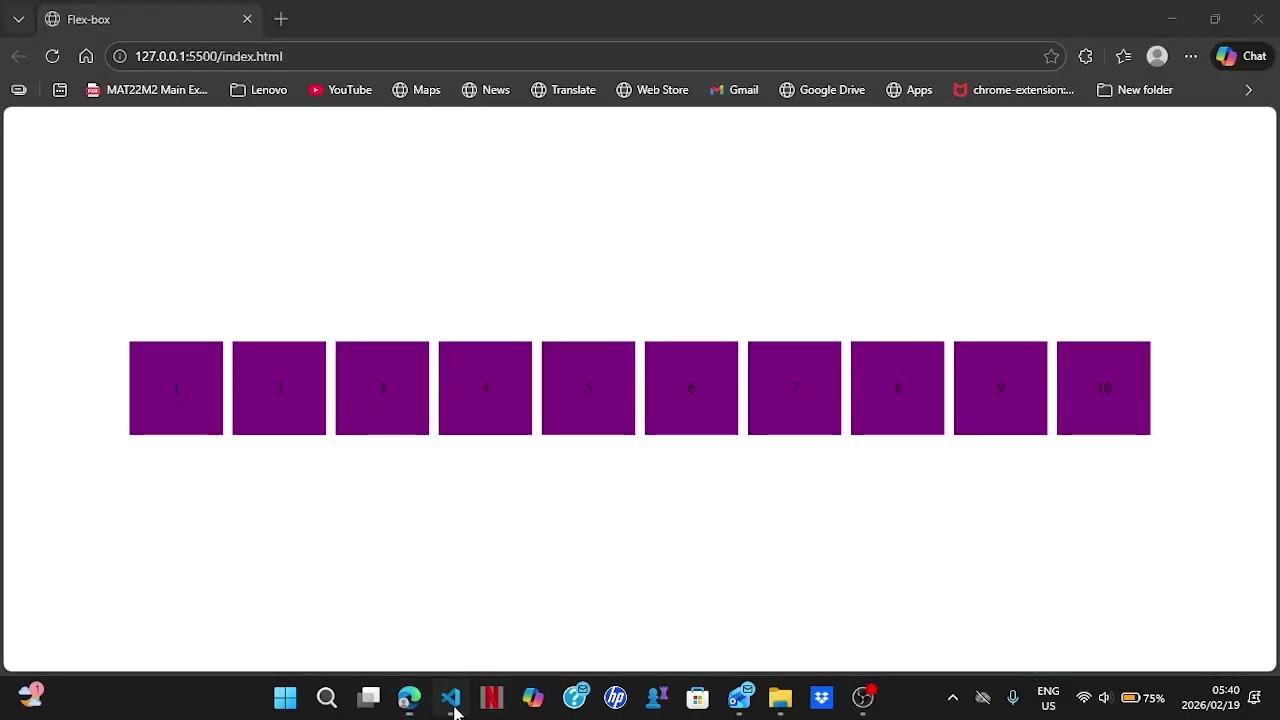Click purple flex box 3
Screen dimensions: 1280x720
click(382, 388)
